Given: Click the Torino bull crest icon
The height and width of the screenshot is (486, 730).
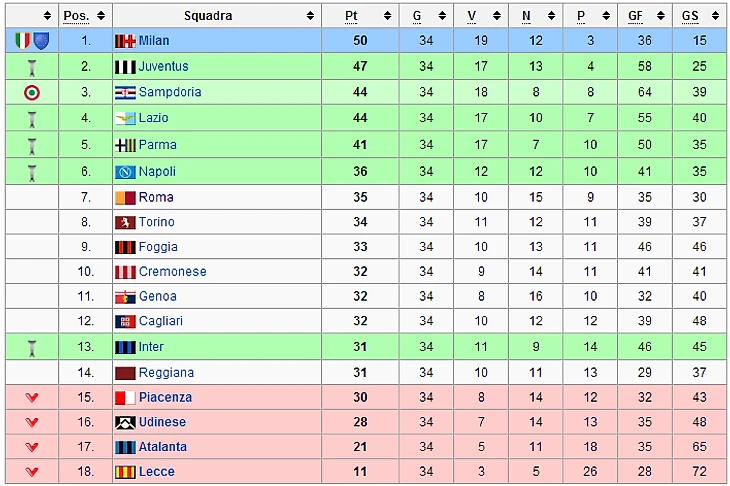Looking at the screenshot, I should 125,222.
